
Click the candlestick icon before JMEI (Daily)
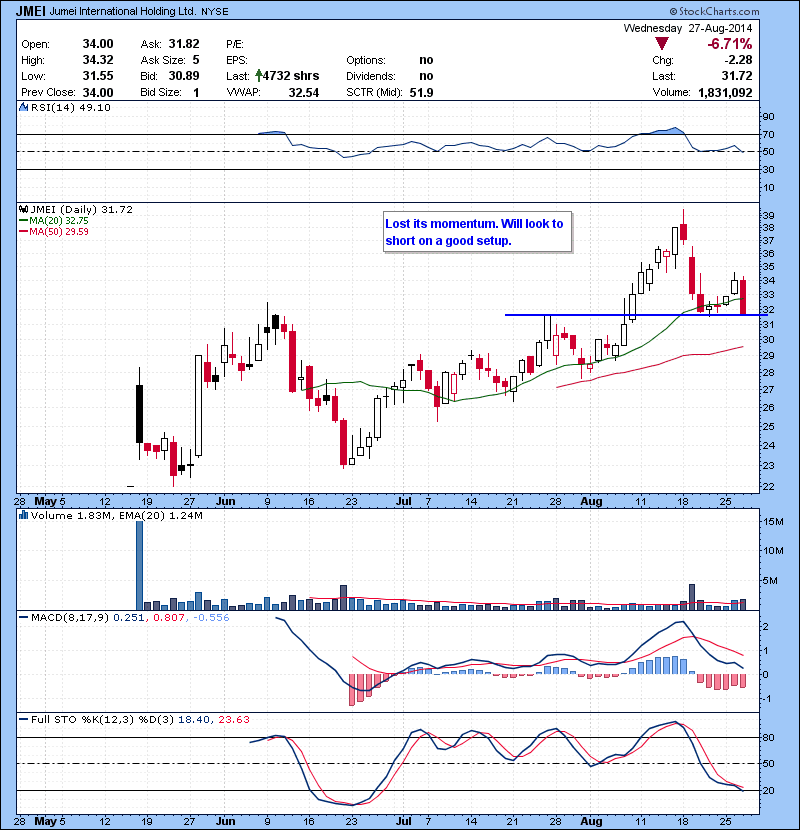(23, 210)
